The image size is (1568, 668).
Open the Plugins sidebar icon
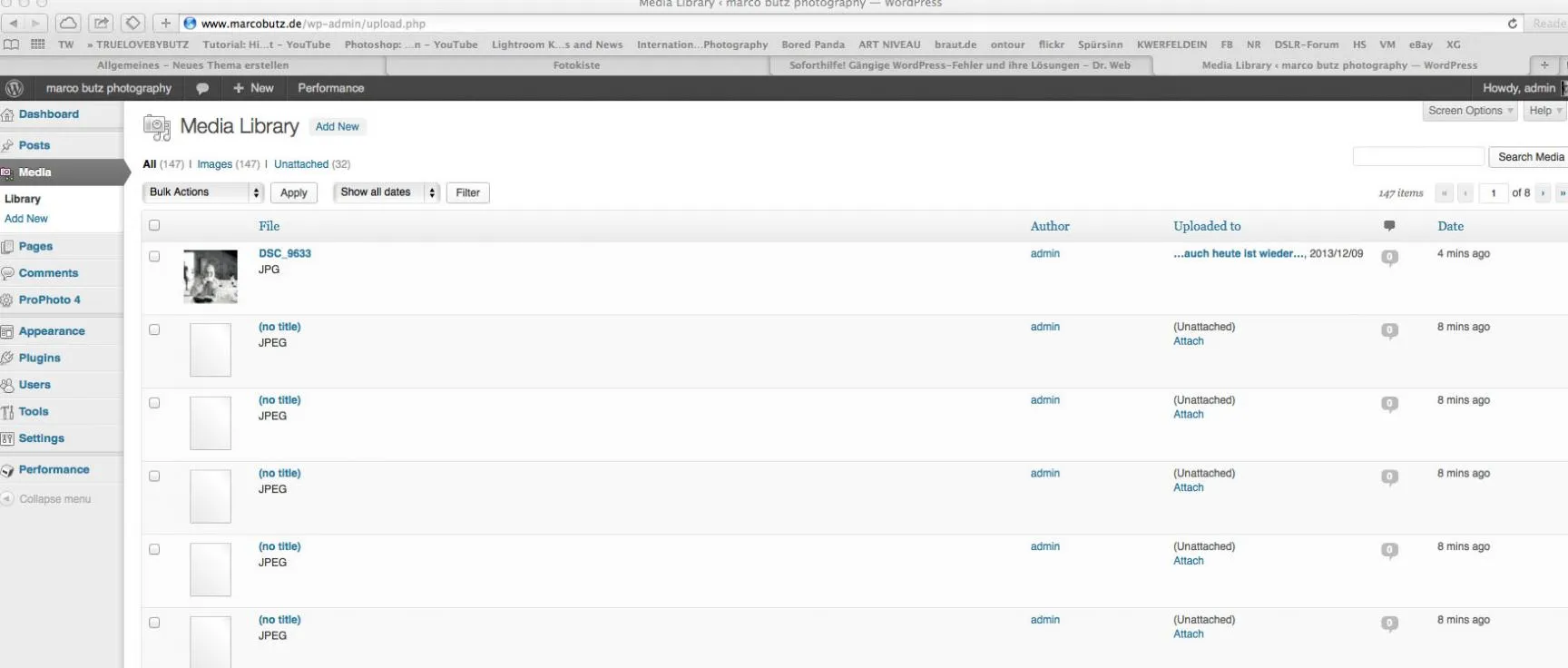7,359
